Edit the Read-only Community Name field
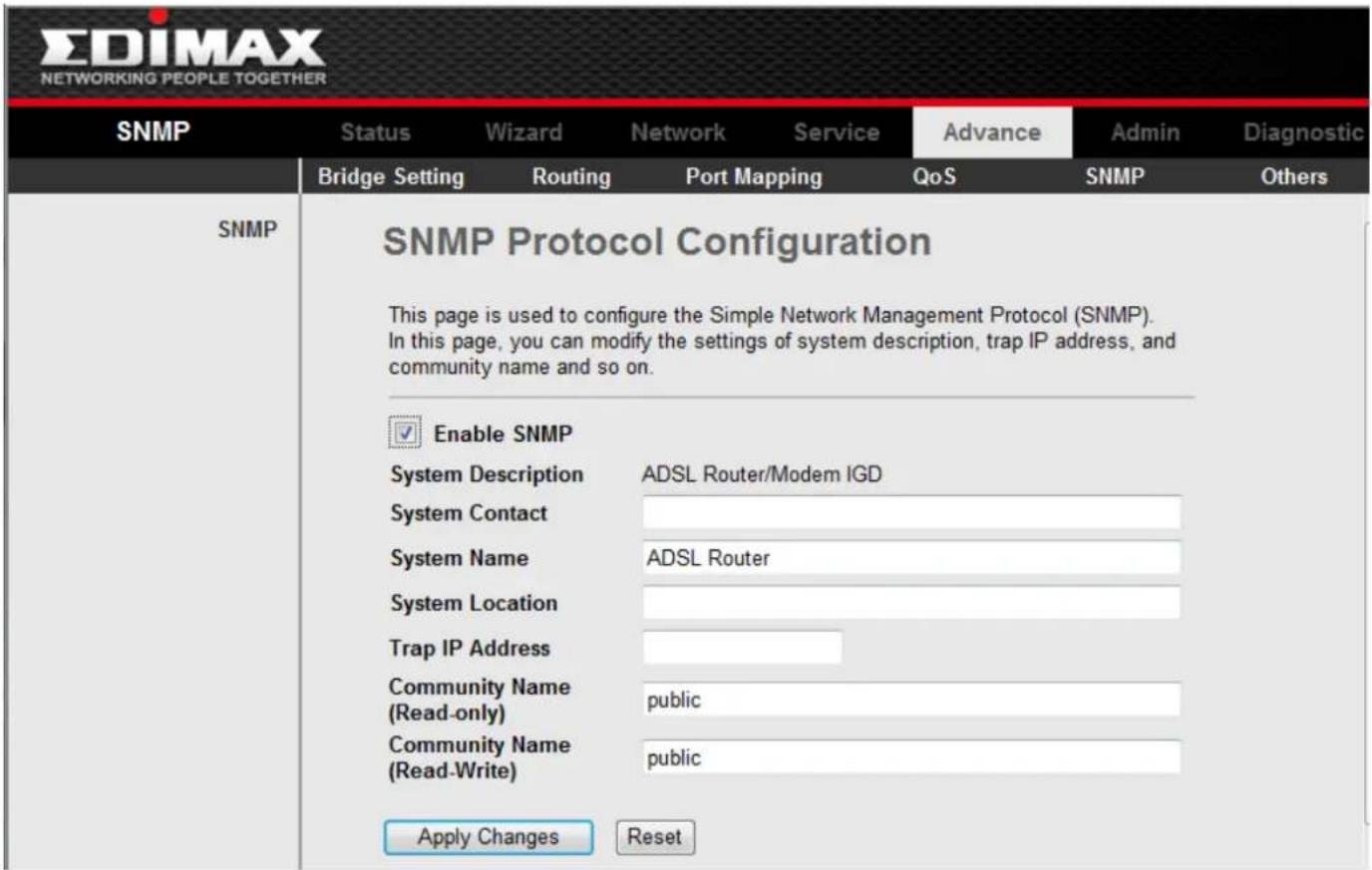The height and width of the screenshot is (870, 1372). (911, 700)
